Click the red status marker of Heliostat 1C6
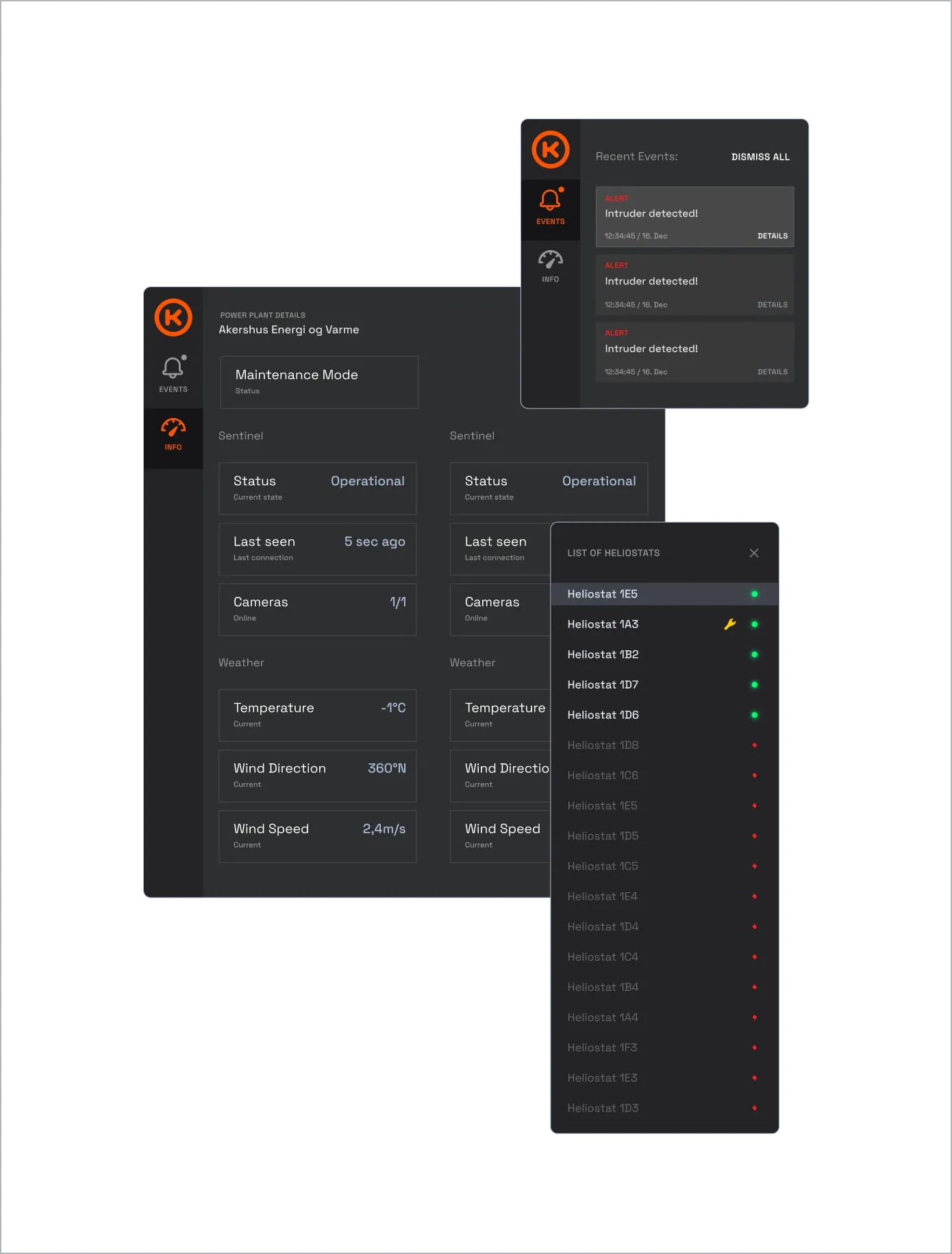 pyautogui.click(x=755, y=775)
